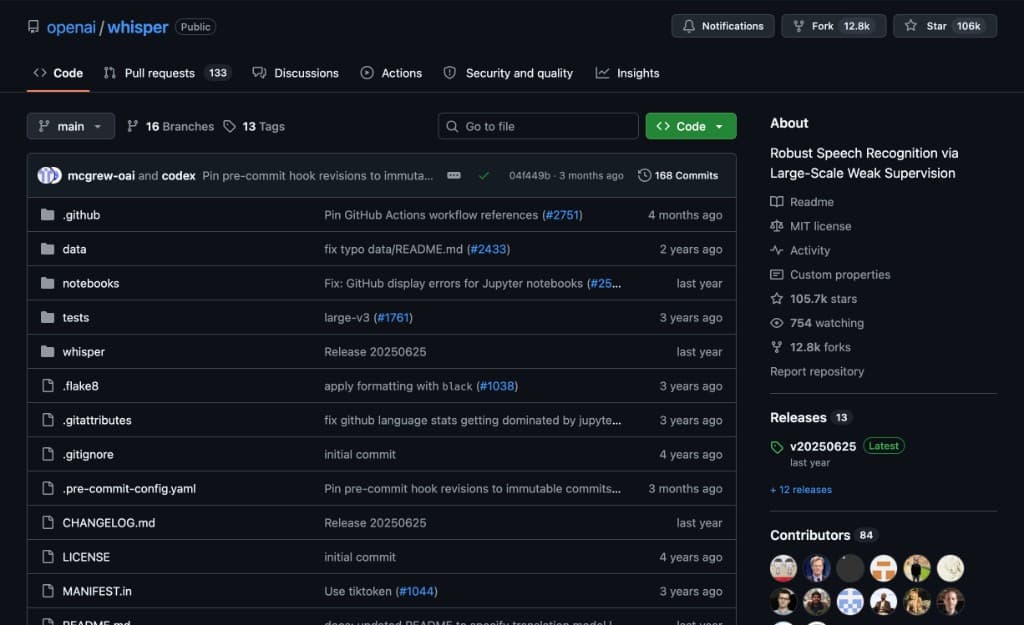Screen dimensions: 1024x625
Task: Open pull request #1044 link
Action: pyautogui.click(x=417, y=591)
